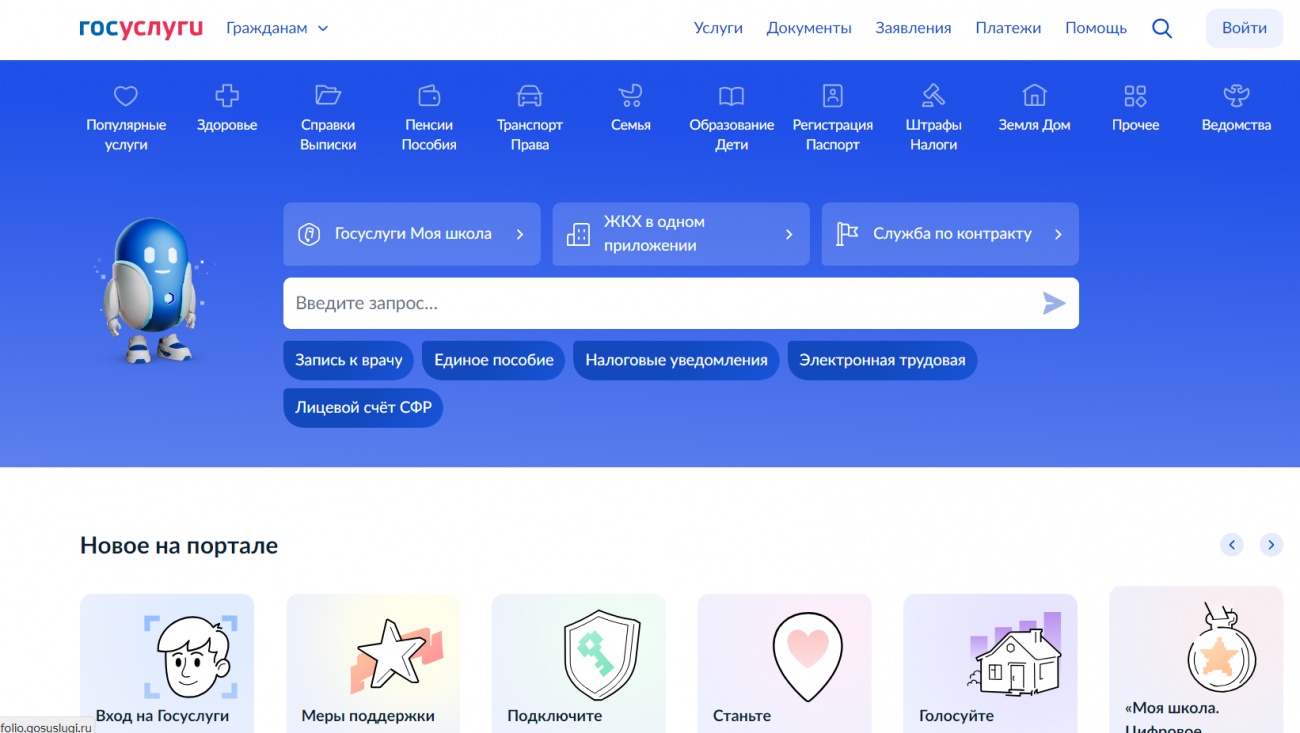The image size is (1300, 733).
Task: Open the Услуги menu item
Action: point(718,28)
